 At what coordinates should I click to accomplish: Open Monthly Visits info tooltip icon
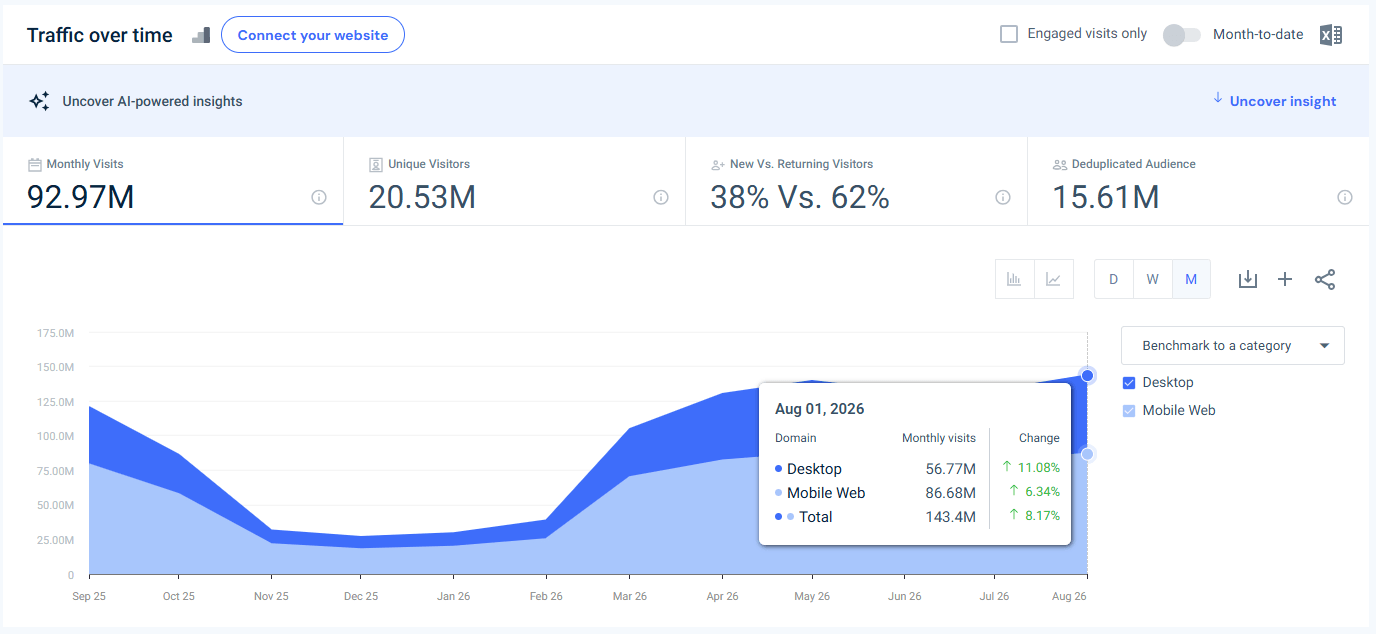[319, 197]
